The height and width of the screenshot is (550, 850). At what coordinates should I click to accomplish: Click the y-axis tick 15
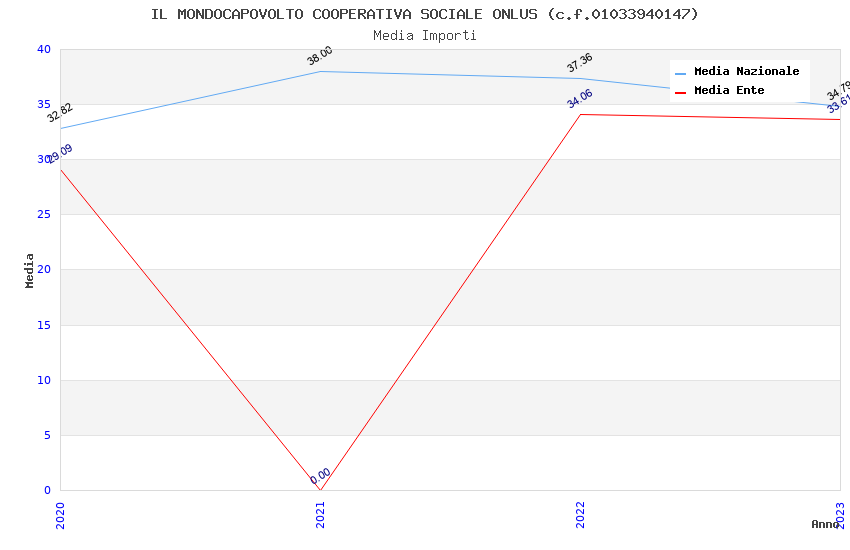(44, 325)
